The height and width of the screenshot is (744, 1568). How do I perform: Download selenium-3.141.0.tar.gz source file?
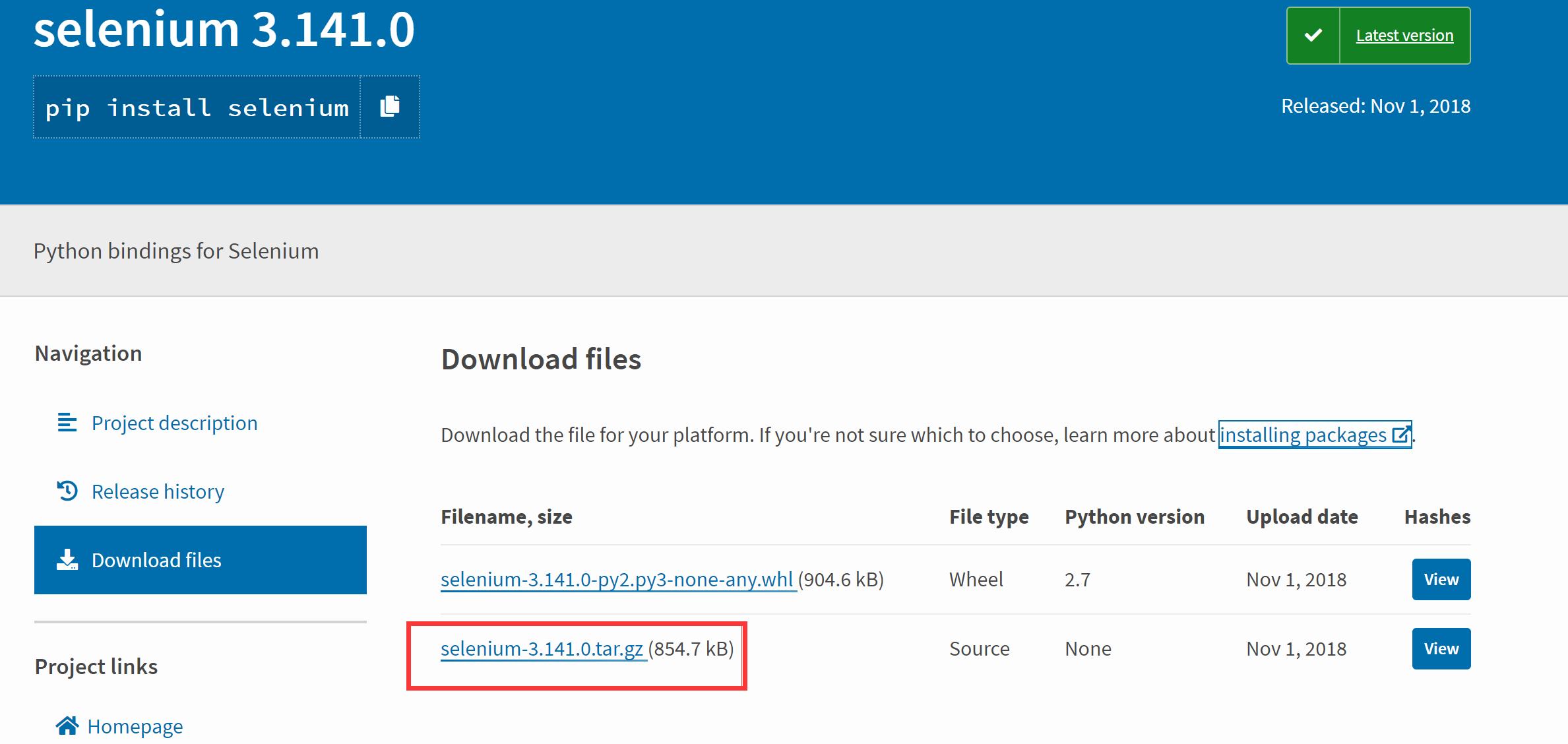click(542, 648)
